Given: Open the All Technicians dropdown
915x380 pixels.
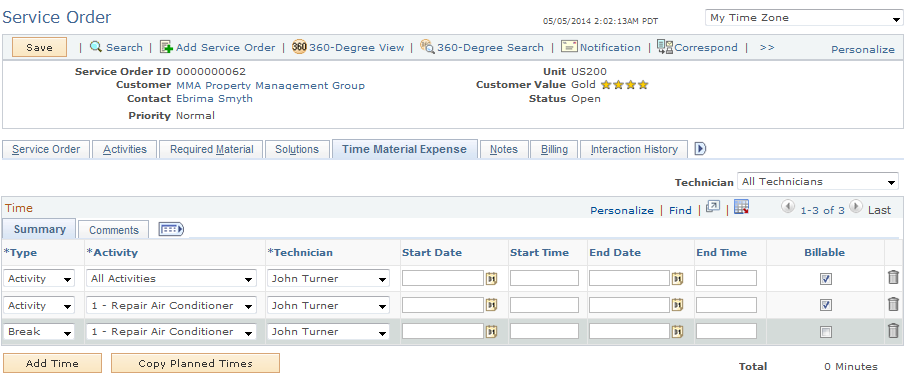Looking at the screenshot, I should (x=818, y=182).
